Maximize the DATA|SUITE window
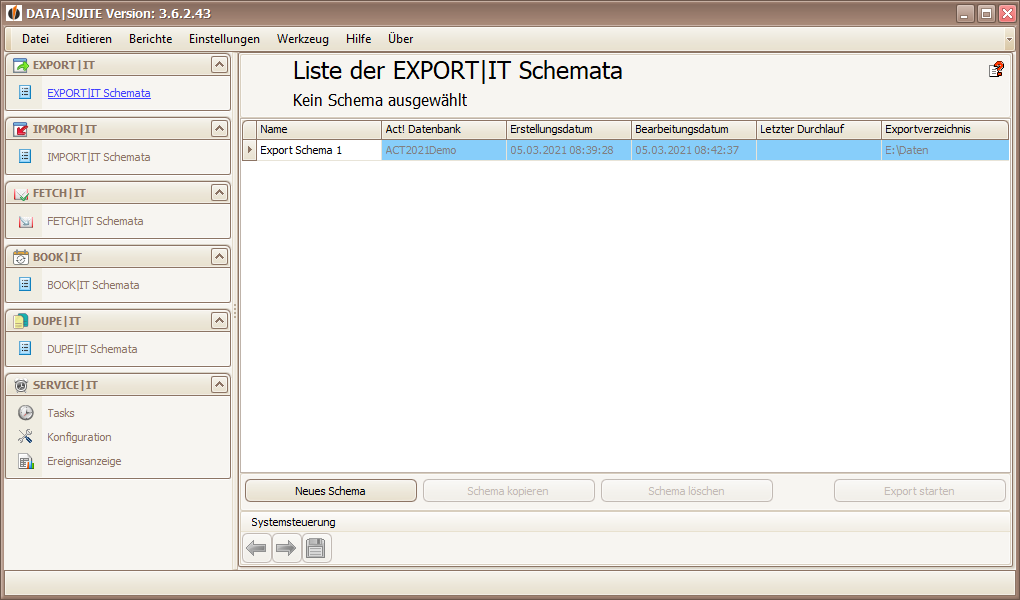The height and width of the screenshot is (600, 1020). click(986, 13)
